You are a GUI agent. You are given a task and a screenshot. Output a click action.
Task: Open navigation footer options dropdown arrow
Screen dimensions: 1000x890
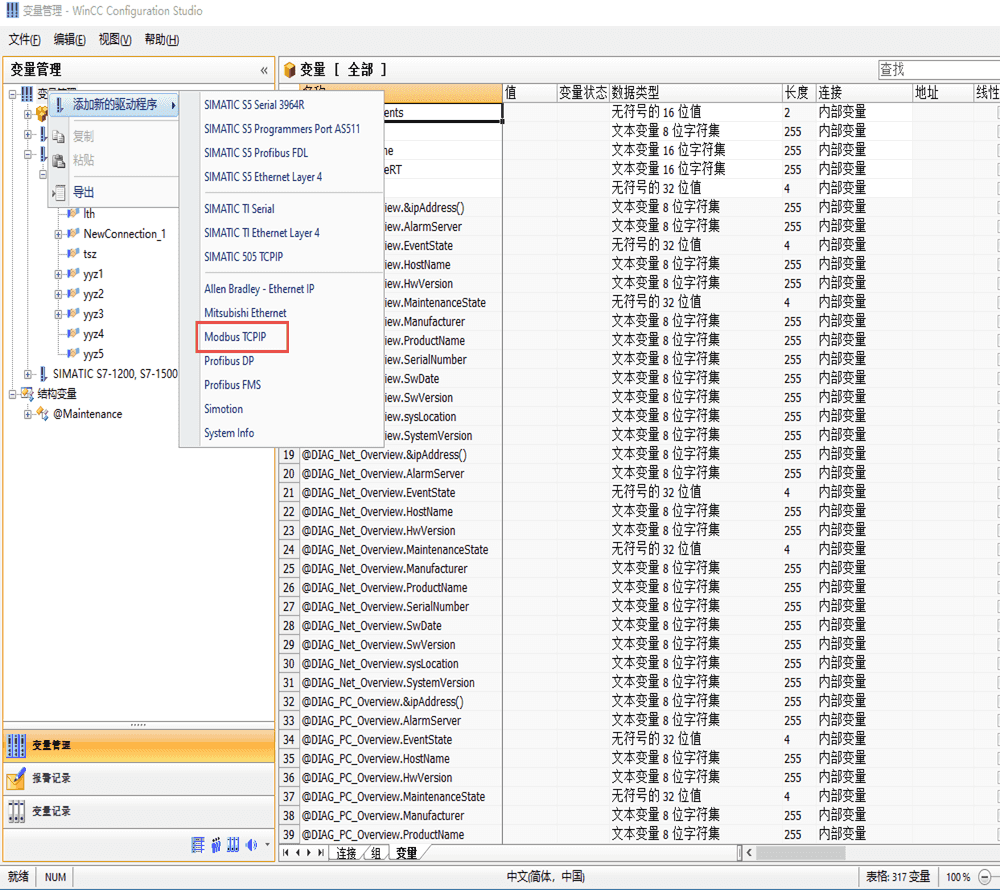tap(267, 846)
